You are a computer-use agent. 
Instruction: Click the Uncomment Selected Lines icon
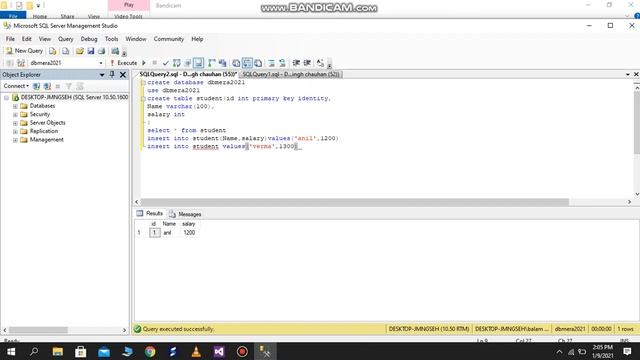click(x=282, y=63)
